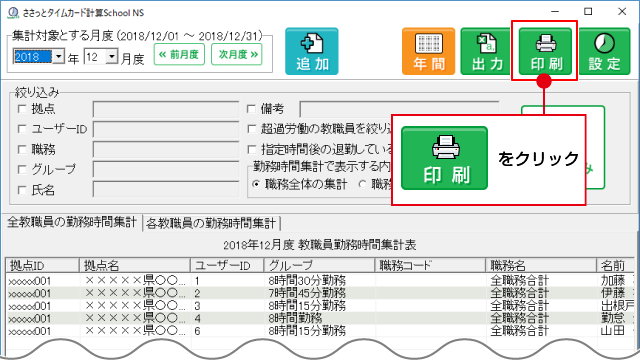Sort by グループ column header
Screen dimensions: 640x364
(319, 266)
